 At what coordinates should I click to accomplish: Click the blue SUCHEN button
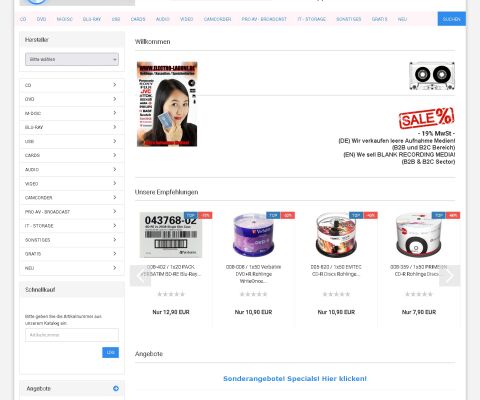452,19
